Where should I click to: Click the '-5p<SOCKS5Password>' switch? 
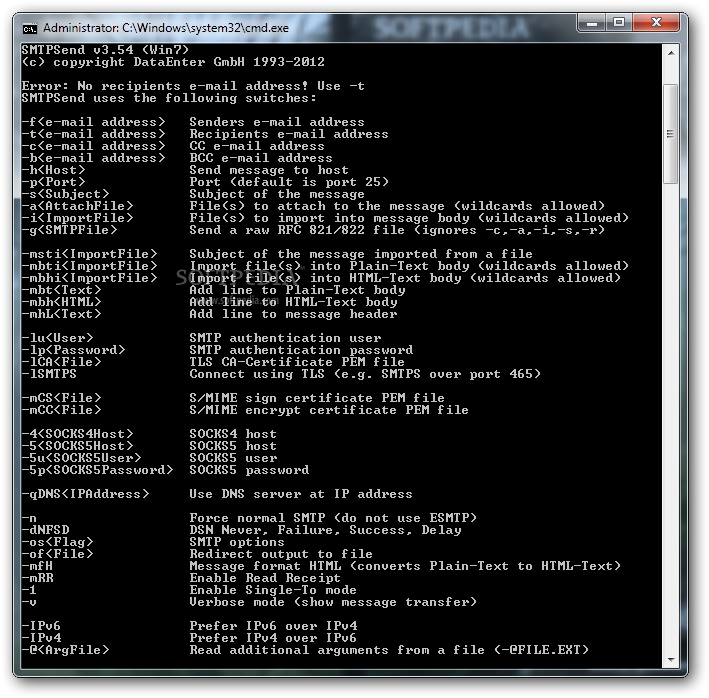(x=97, y=470)
